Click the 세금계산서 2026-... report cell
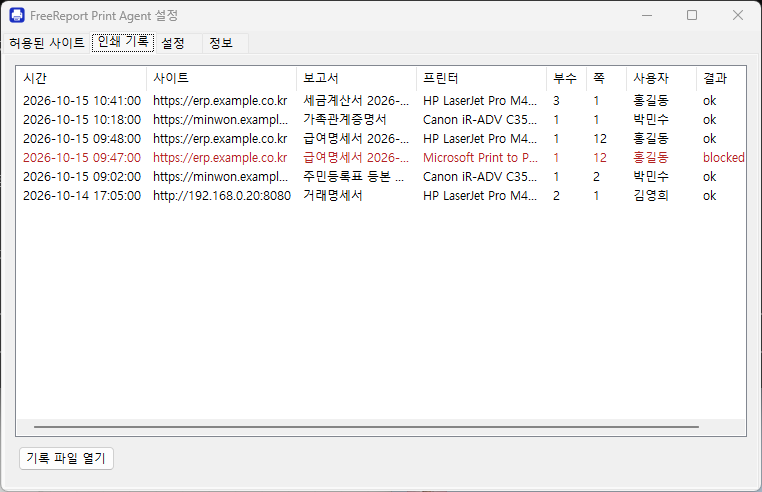 point(356,101)
